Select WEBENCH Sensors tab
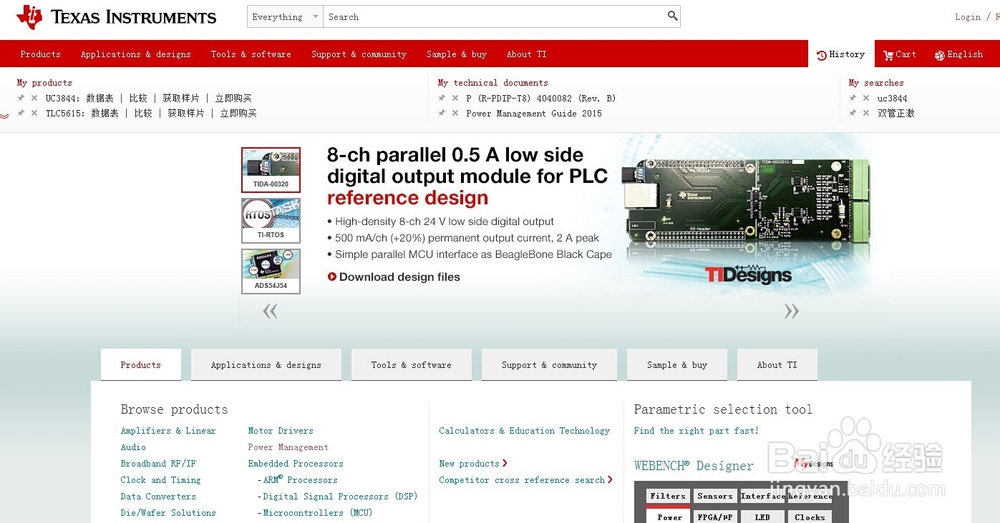1000x523 pixels. [715, 496]
